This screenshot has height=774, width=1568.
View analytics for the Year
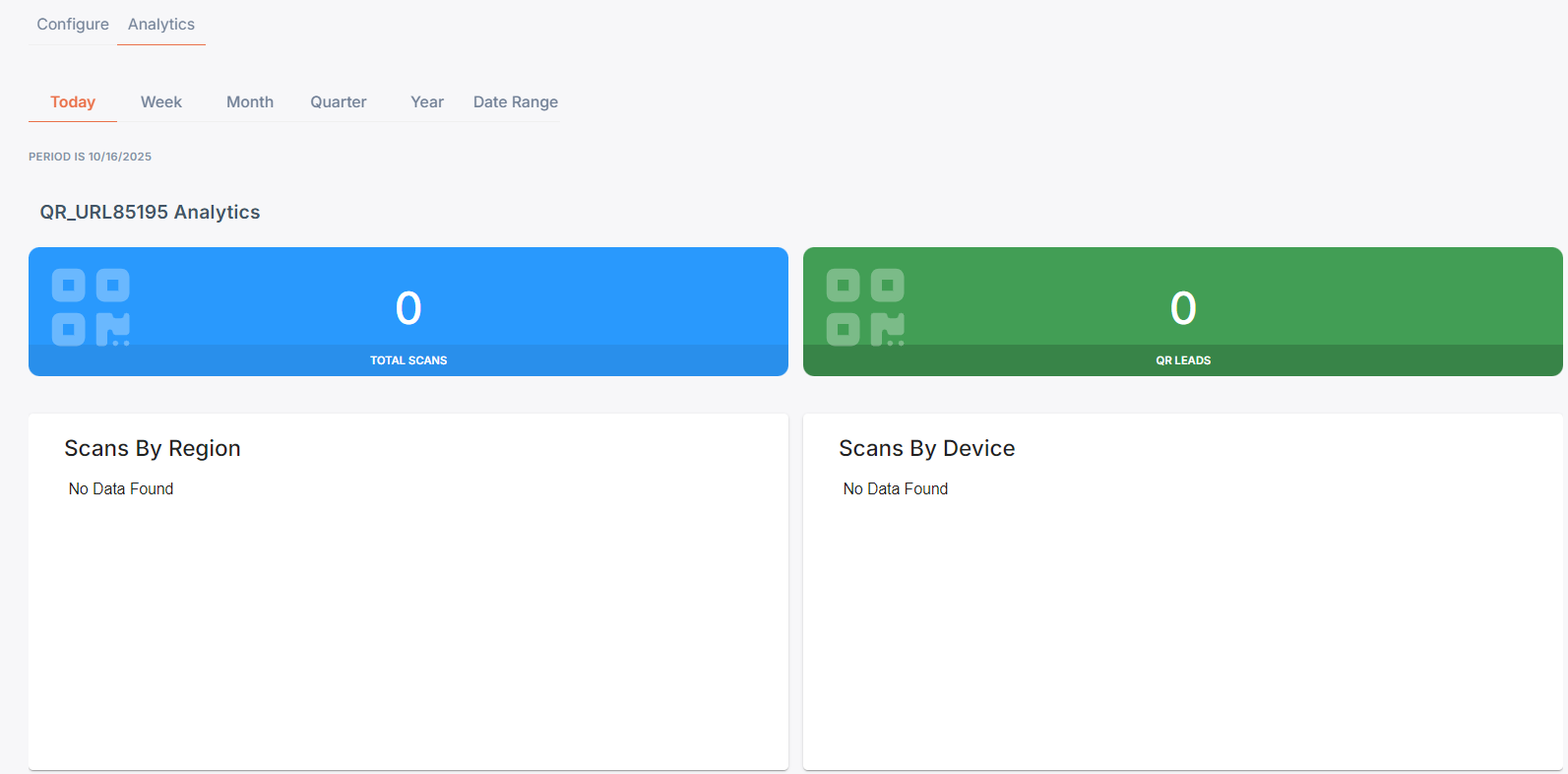(427, 101)
